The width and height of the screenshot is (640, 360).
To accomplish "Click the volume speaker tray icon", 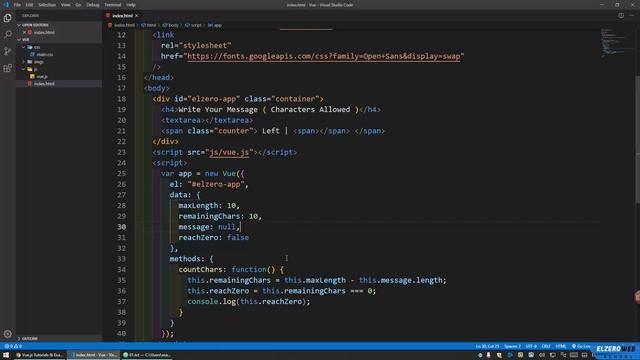I will [x=542, y=355].
